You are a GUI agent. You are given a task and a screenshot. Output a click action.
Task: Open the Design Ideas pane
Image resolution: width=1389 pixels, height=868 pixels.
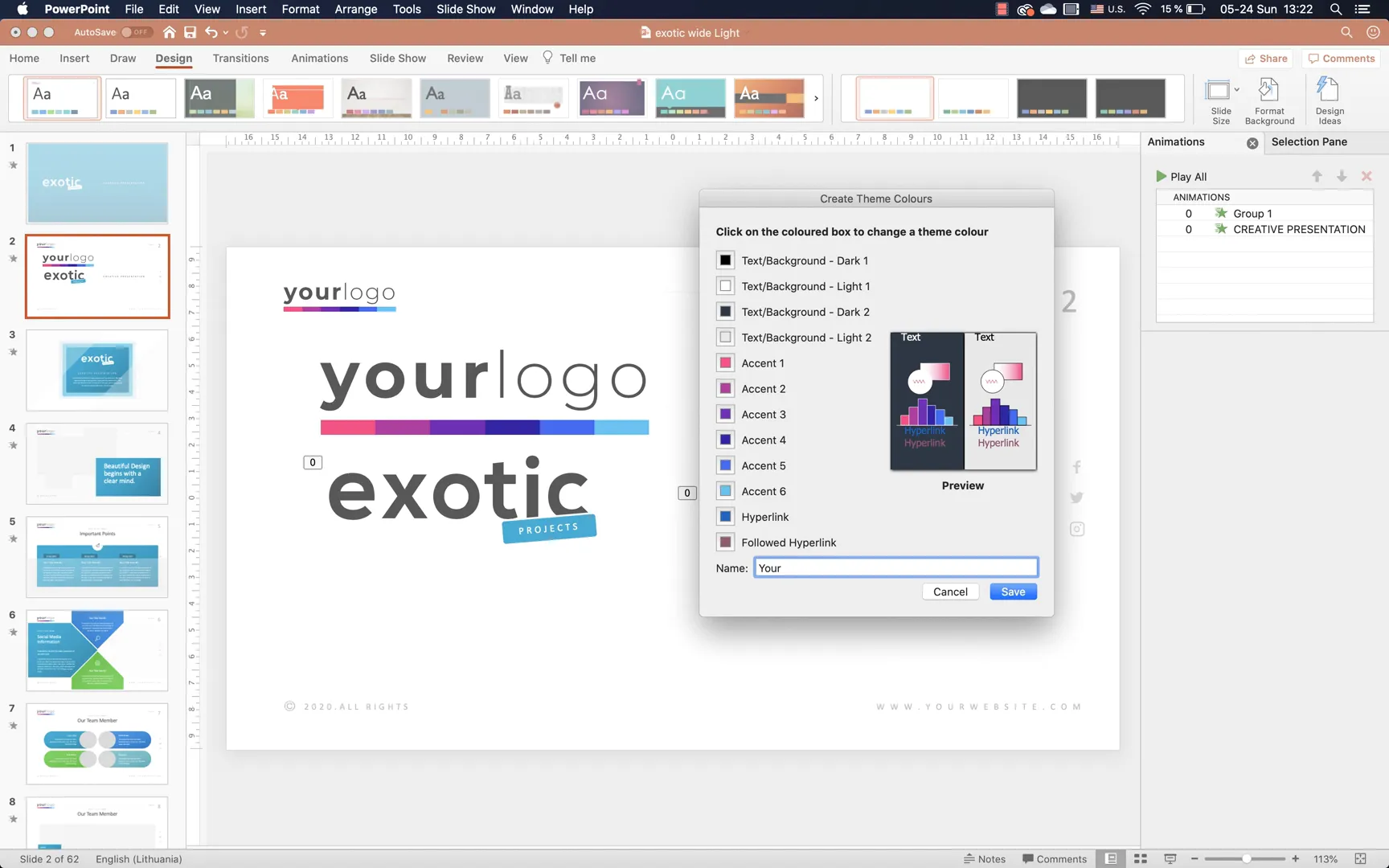pyautogui.click(x=1329, y=98)
